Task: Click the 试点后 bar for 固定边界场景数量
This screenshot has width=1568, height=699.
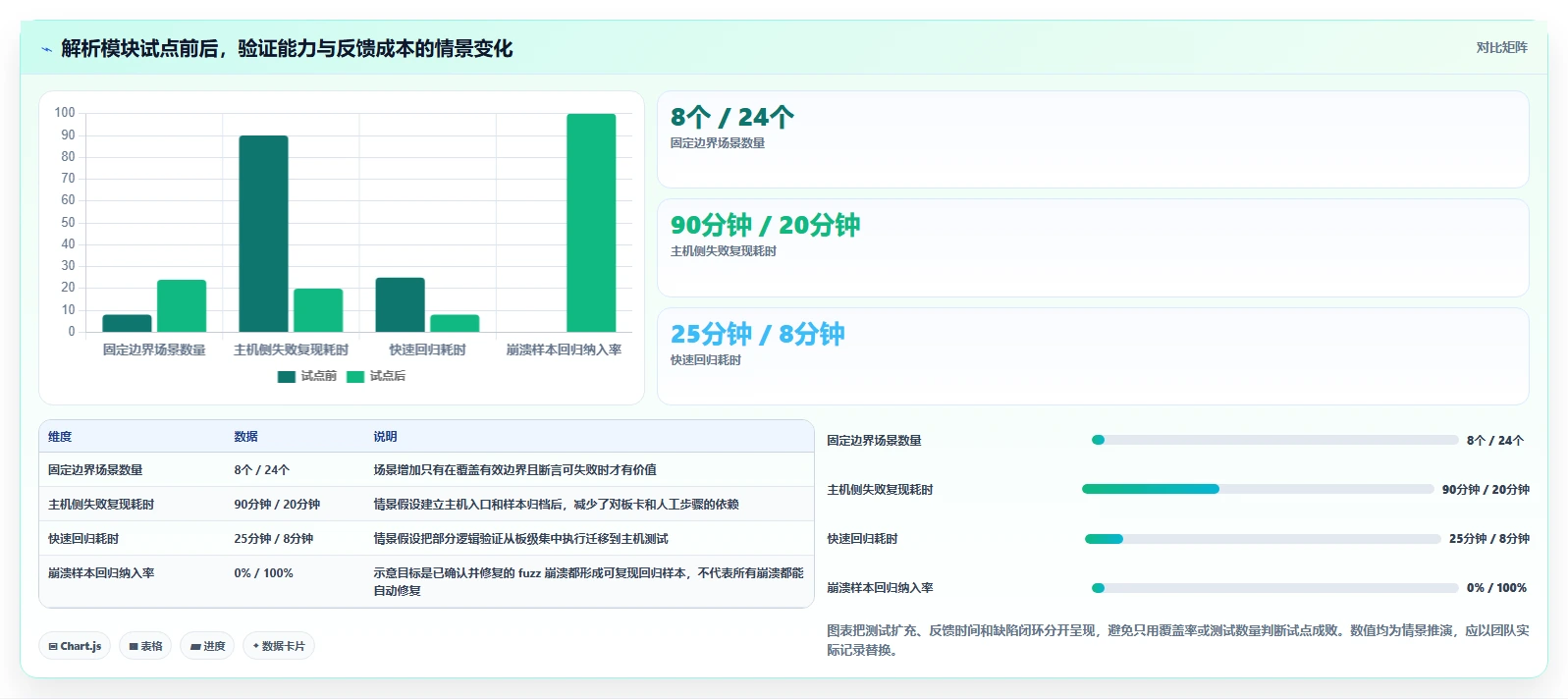Action: click(x=182, y=306)
